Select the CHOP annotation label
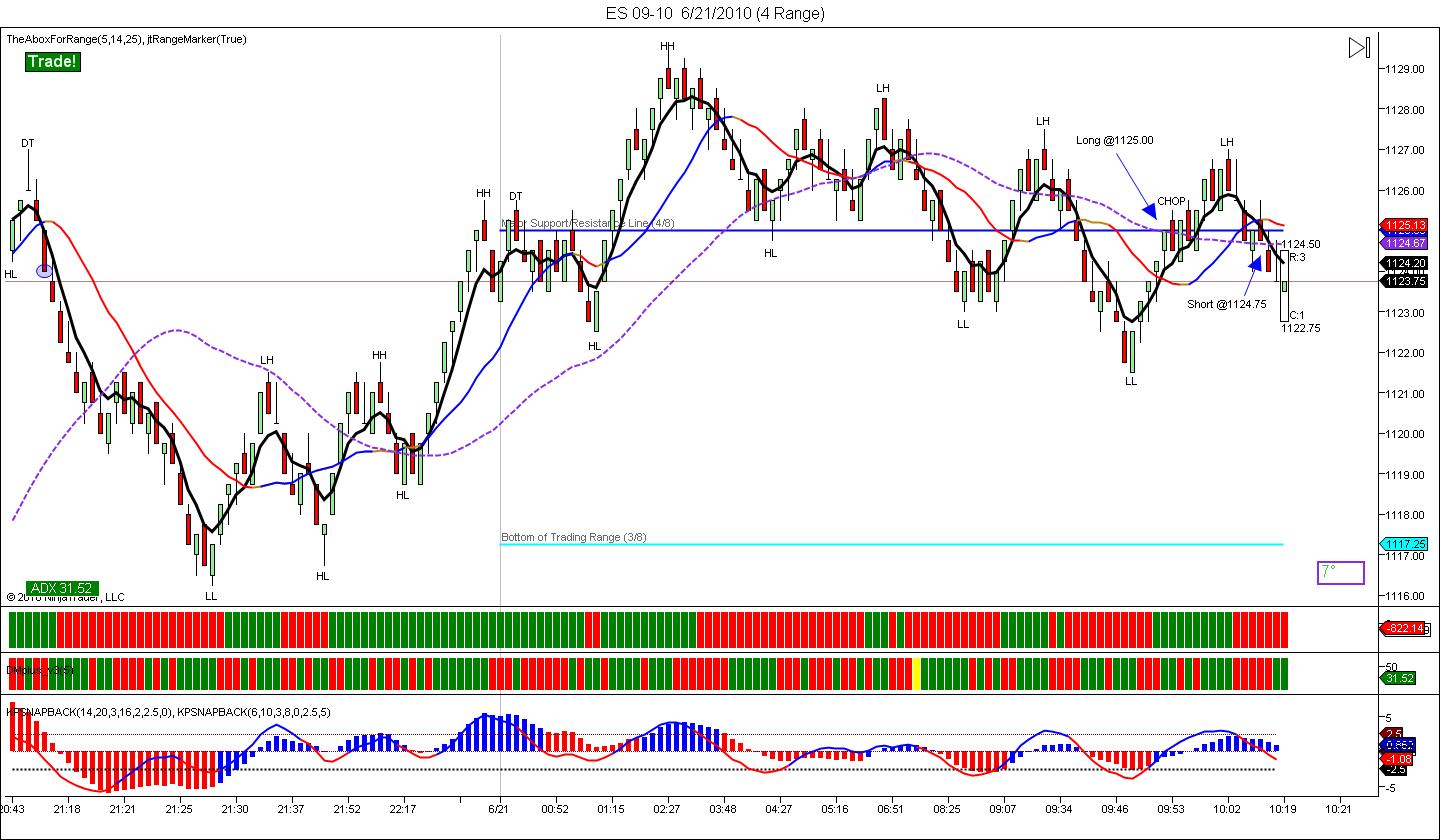Image resolution: width=1440 pixels, height=840 pixels. (1171, 201)
